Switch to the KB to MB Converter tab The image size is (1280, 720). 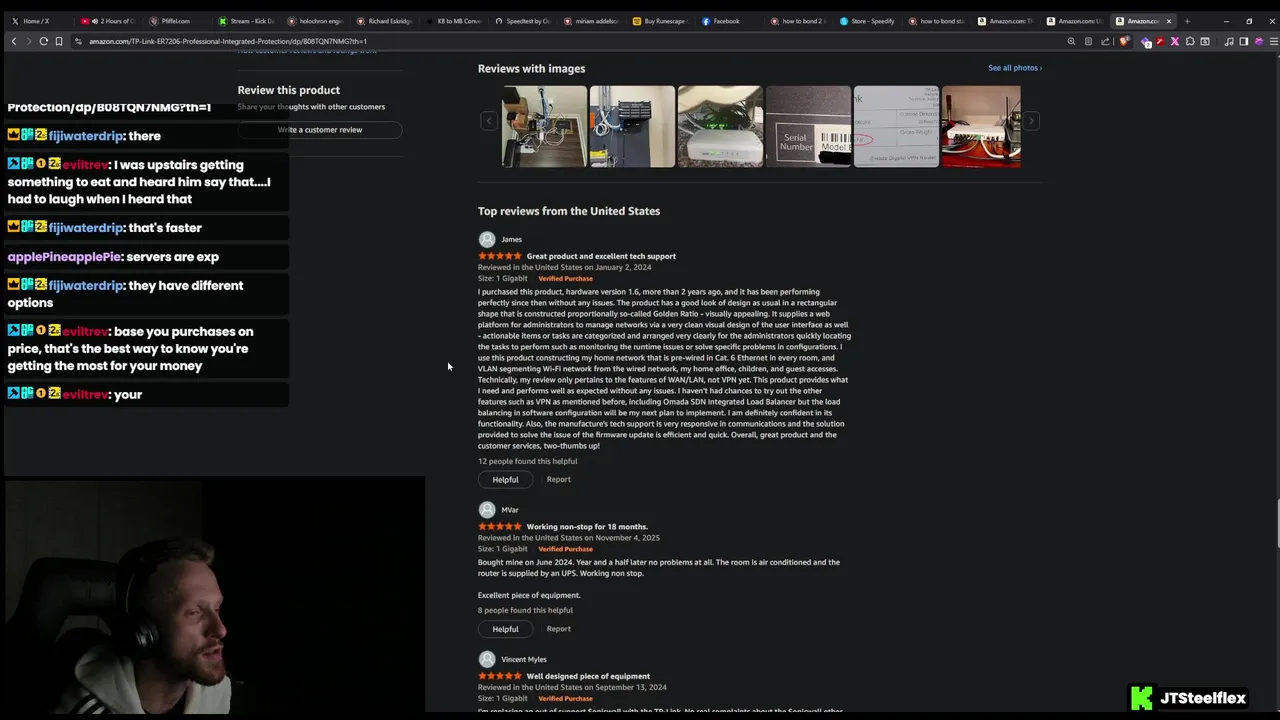pyautogui.click(x=452, y=21)
